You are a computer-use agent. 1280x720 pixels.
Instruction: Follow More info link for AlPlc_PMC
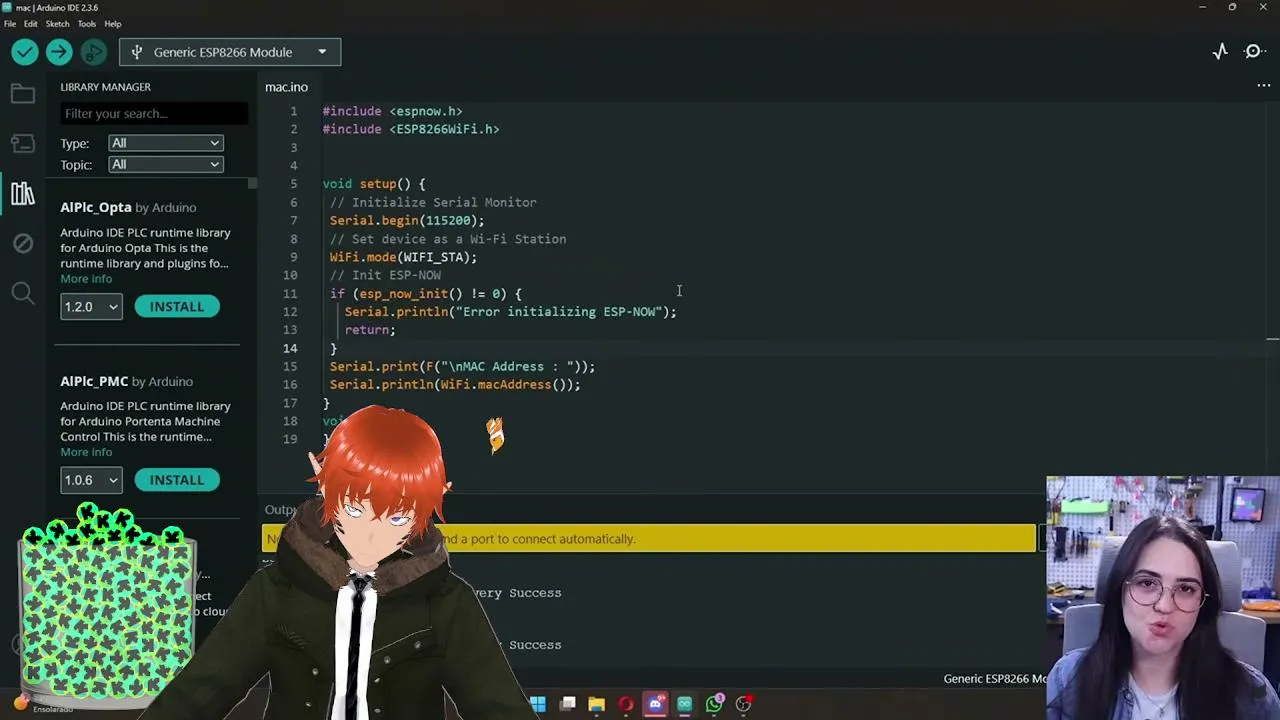pyautogui.click(x=86, y=452)
